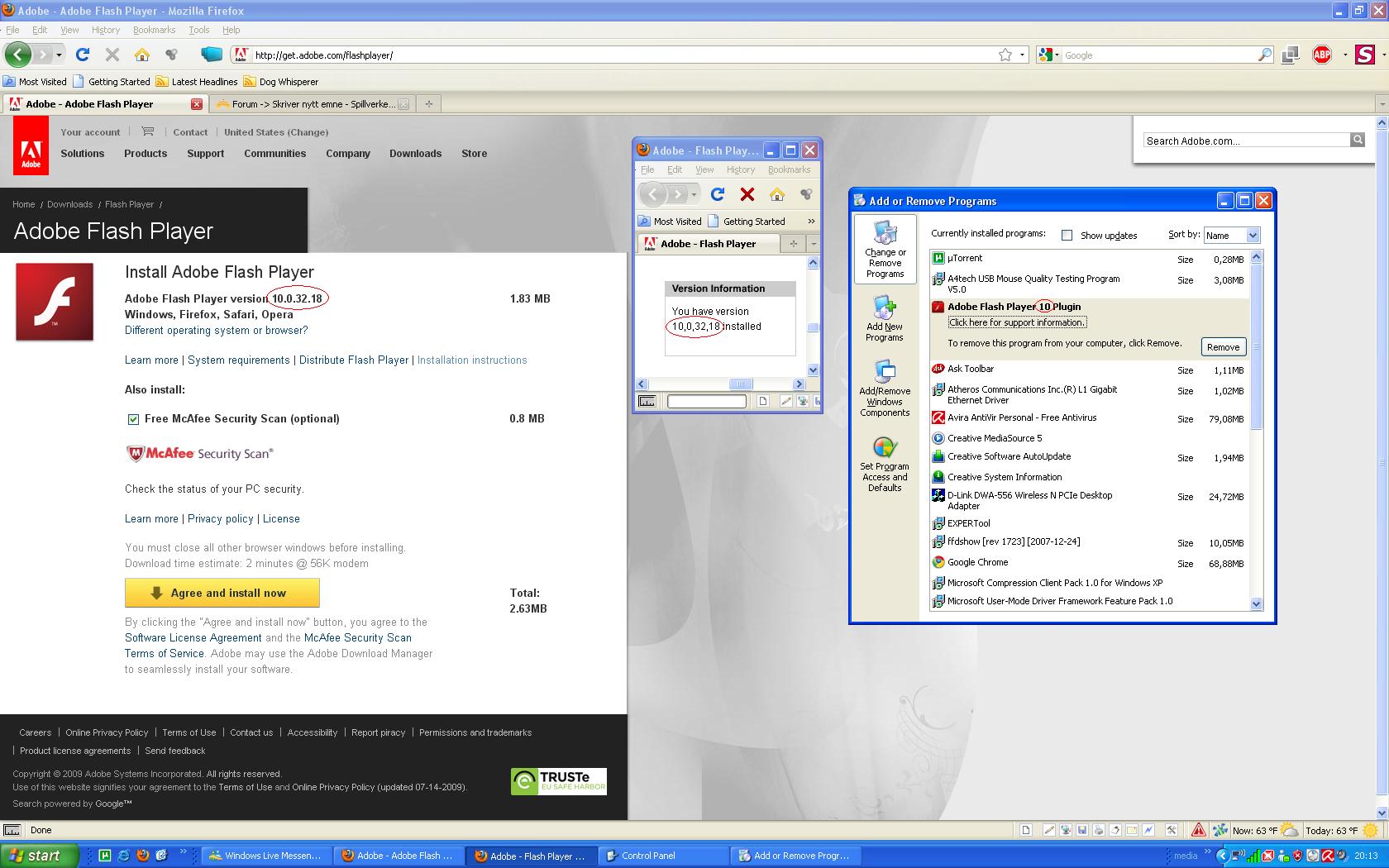Open the back/forward history dropdown arrow
Screen dimensions: 1389x868
tap(59, 55)
